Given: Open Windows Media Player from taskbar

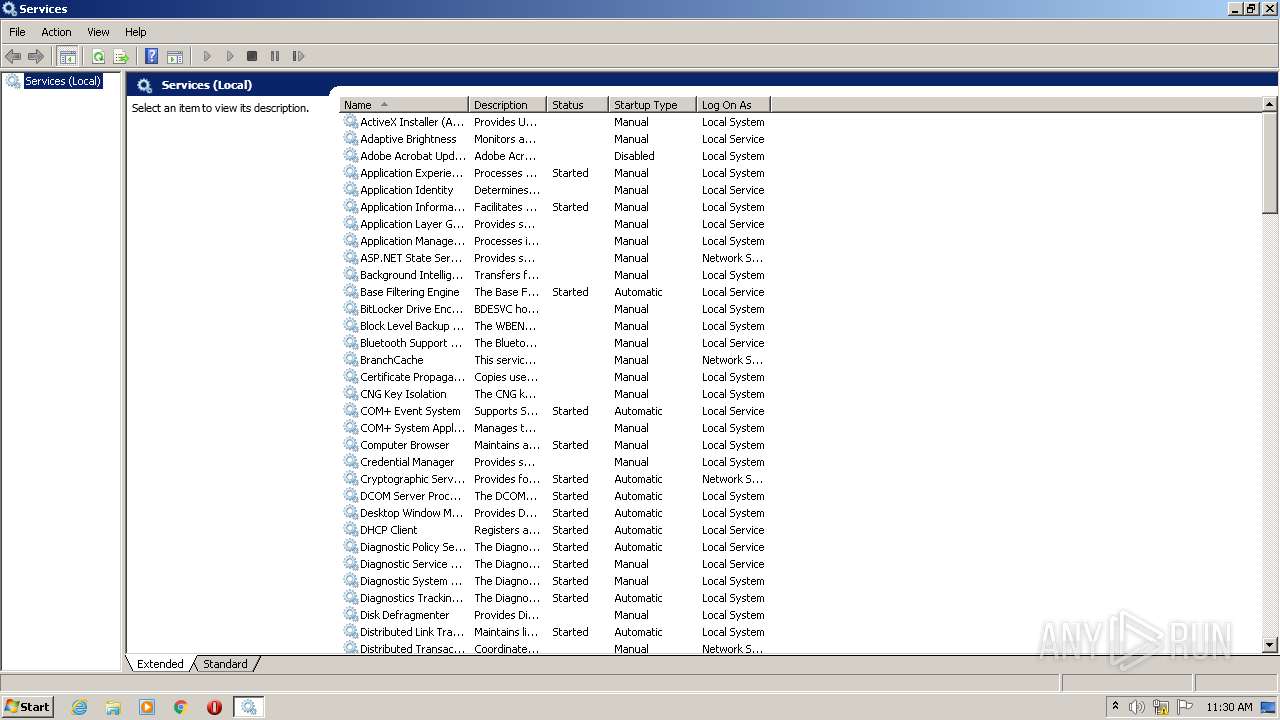Looking at the screenshot, I should coord(147,707).
